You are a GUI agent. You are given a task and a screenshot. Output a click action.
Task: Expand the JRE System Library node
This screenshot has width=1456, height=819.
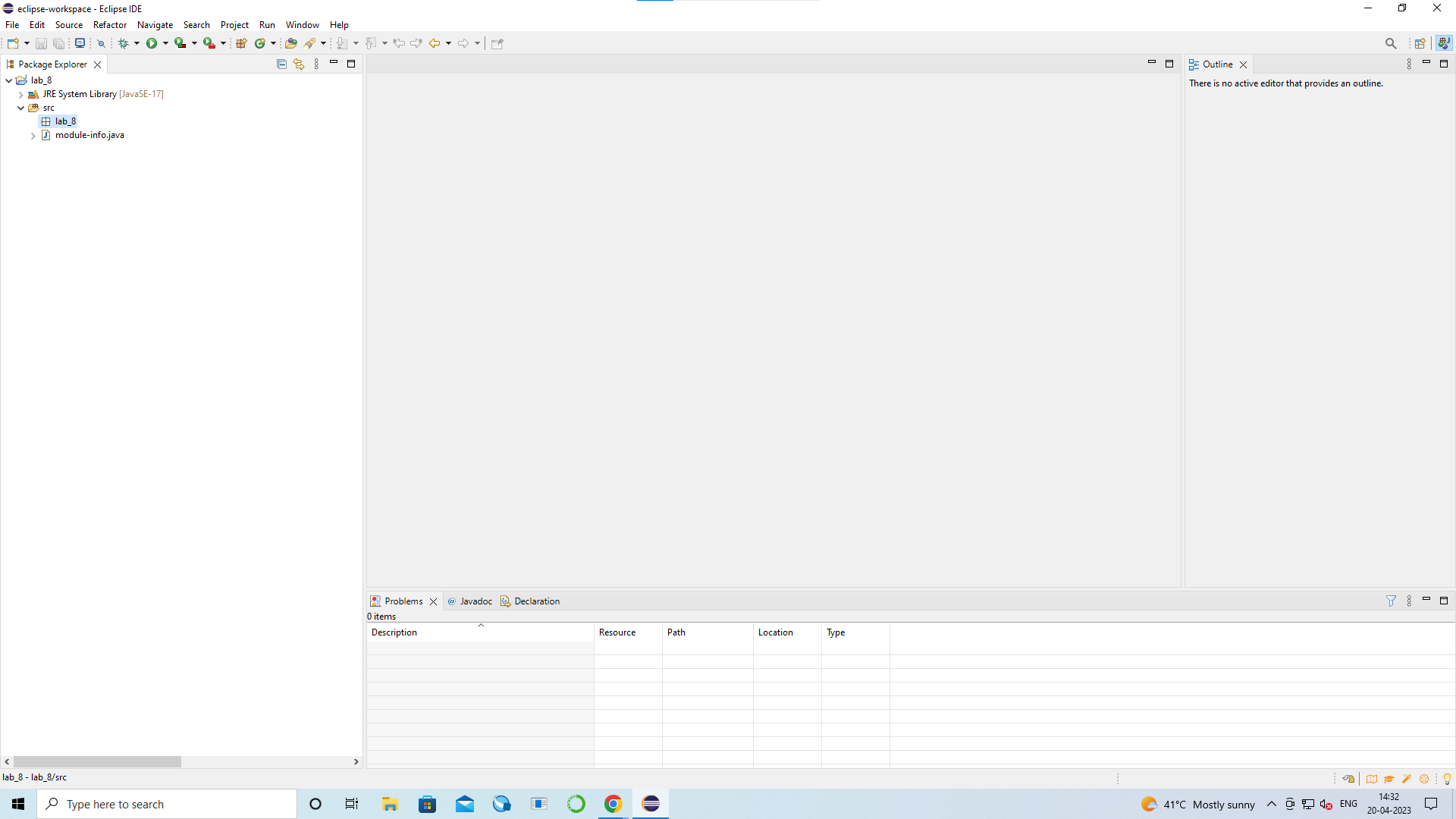(21, 94)
